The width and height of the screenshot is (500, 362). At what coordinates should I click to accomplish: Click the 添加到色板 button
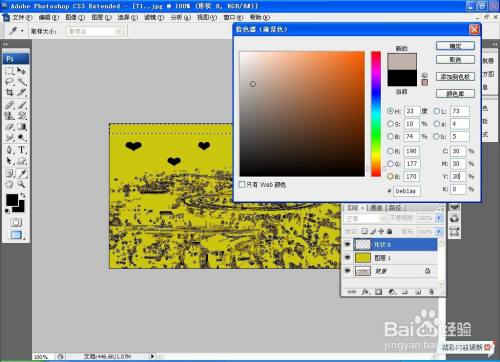tap(455, 77)
